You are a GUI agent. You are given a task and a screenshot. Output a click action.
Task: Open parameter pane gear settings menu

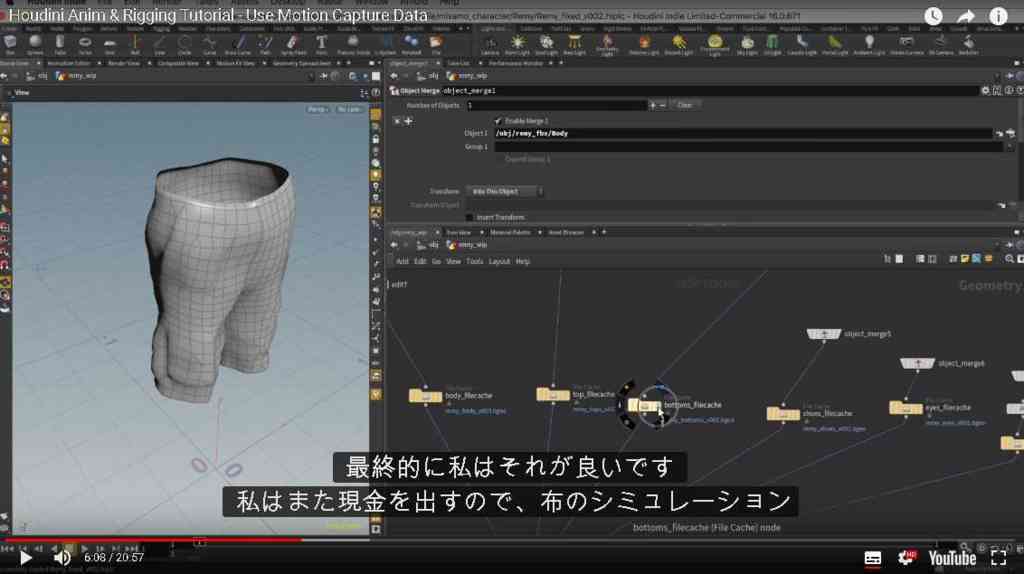click(985, 91)
